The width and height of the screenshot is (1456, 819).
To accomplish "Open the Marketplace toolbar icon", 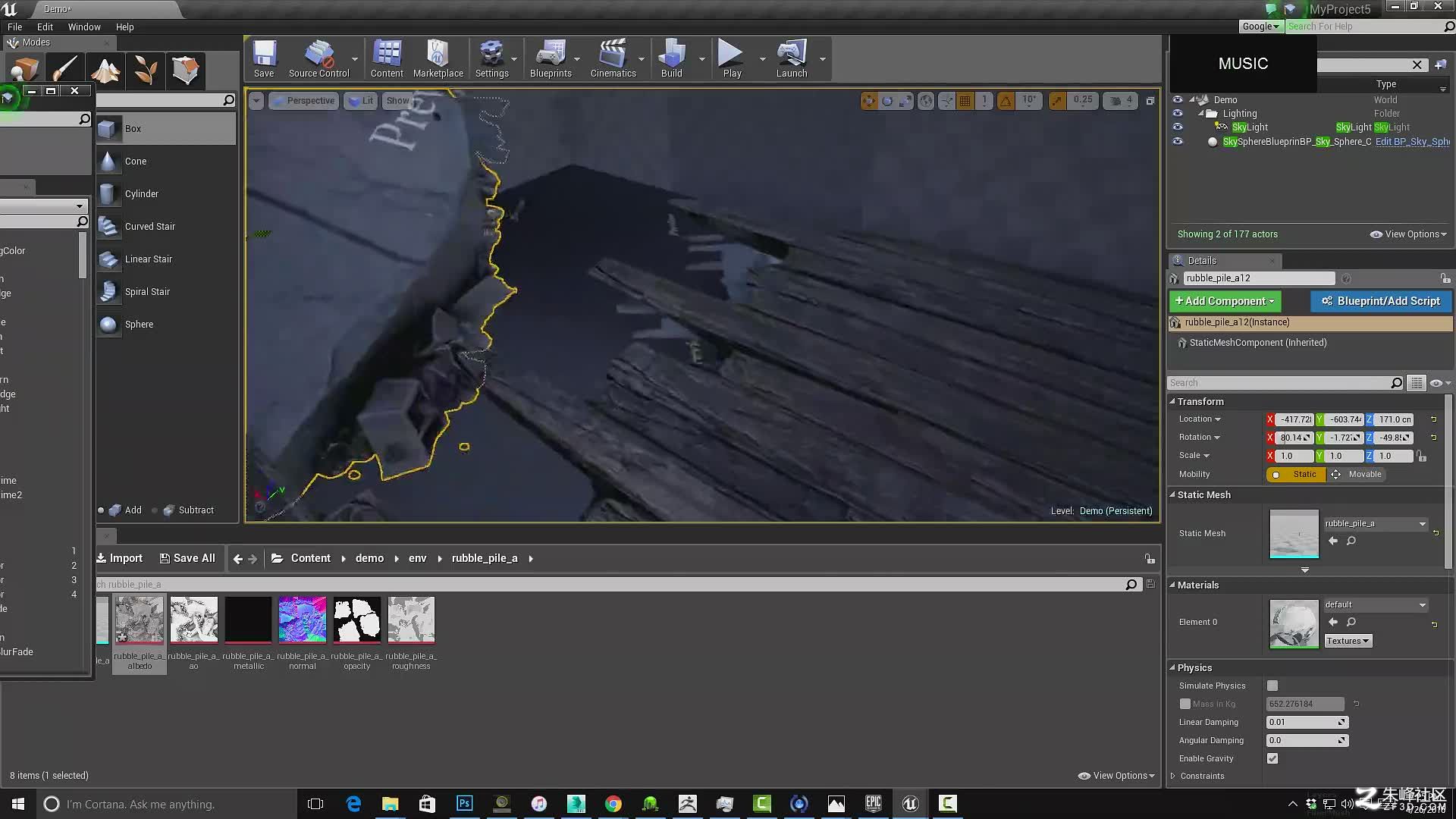I will [x=438, y=58].
